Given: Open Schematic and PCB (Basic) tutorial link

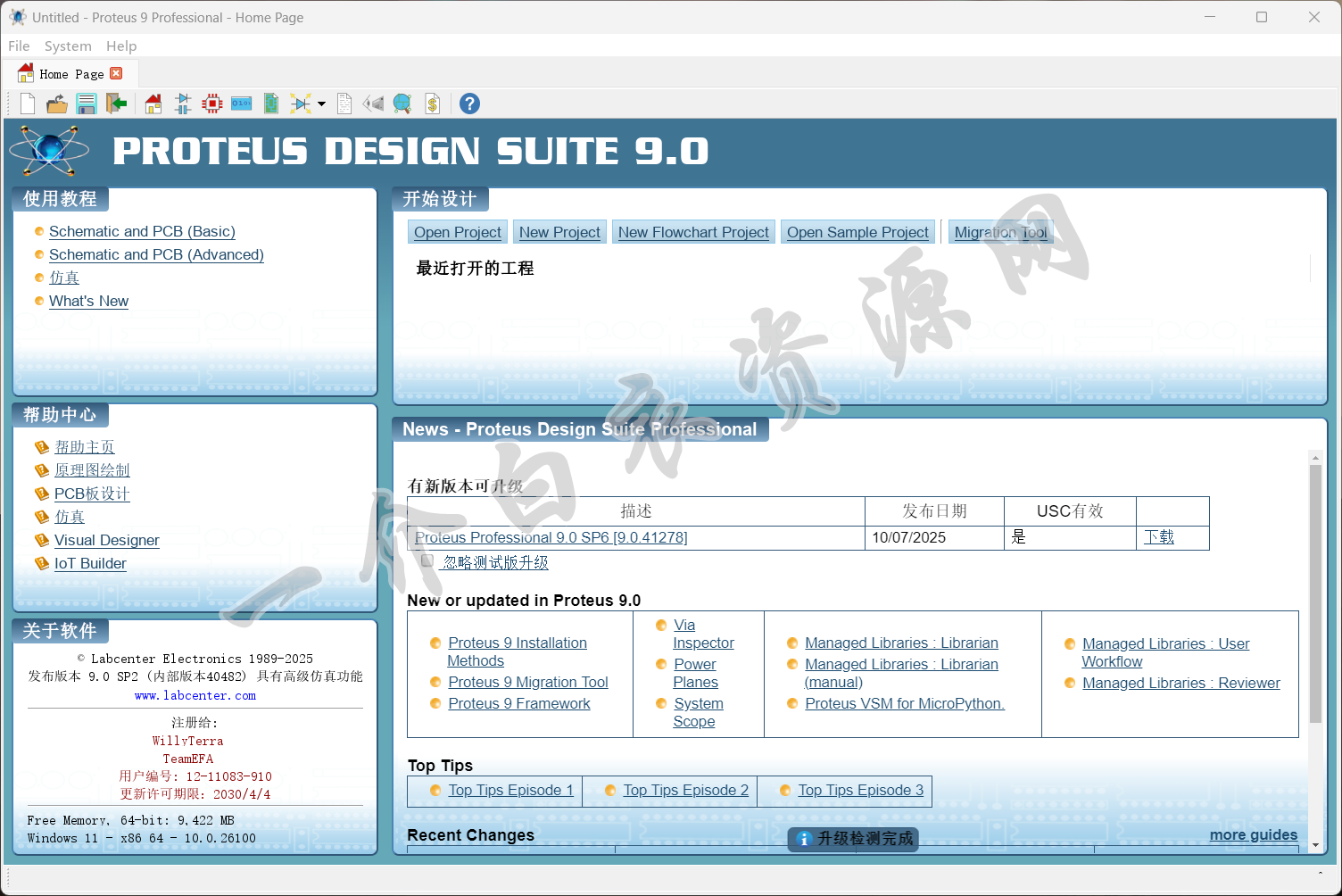Looking at the screenshot, I should coord(142,231).
